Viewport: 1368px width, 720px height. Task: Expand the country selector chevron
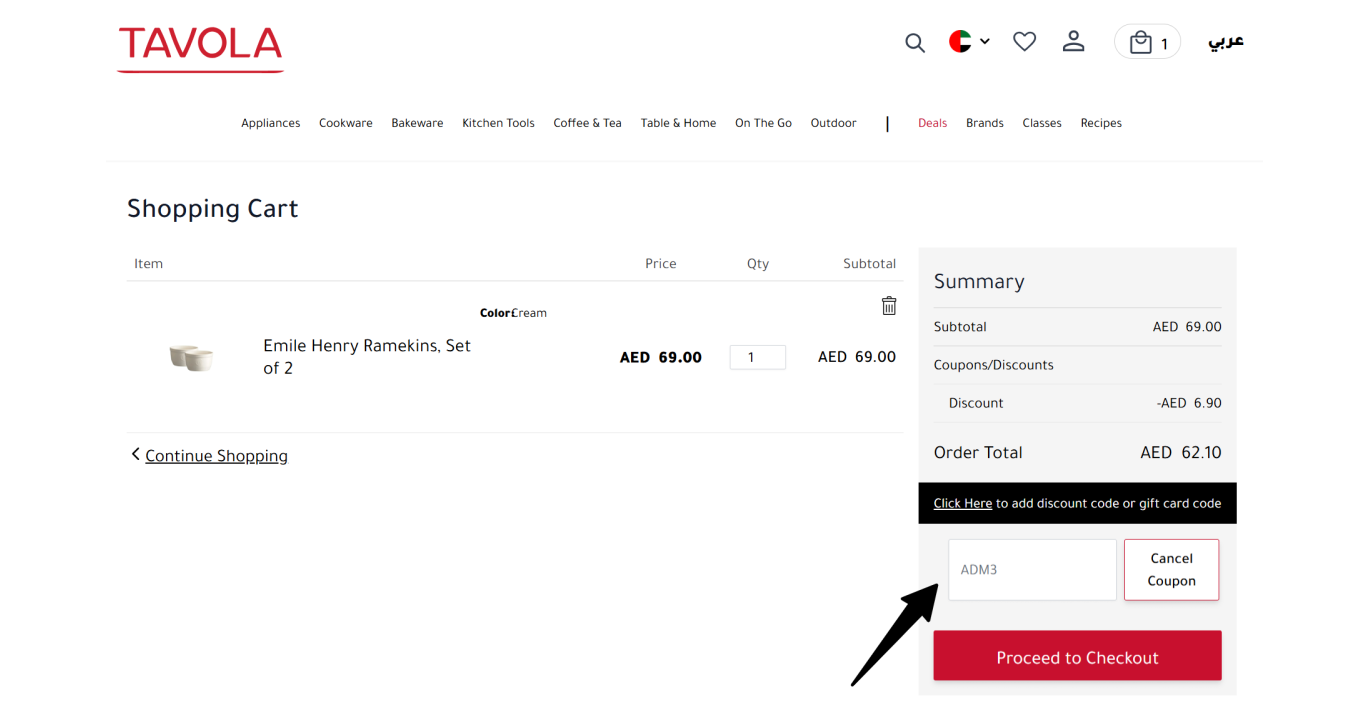pos(985,42)
